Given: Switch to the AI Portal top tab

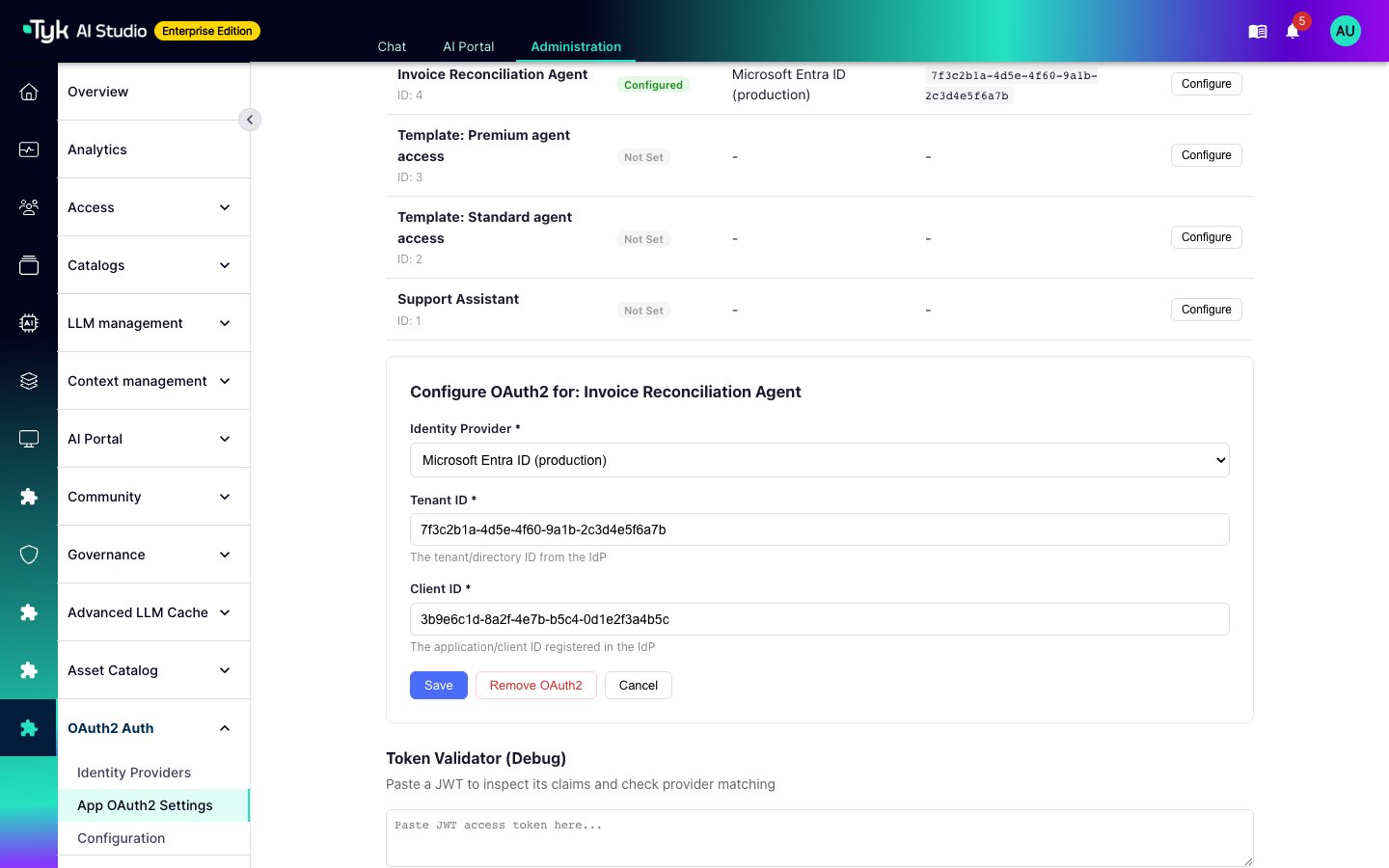Looking at the screenshot, I should 469,46.
